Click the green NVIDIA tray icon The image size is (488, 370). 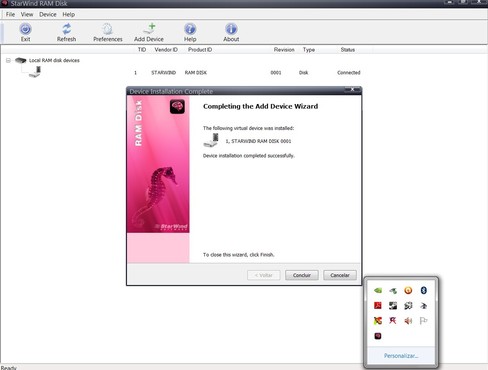tap(378, 290)
